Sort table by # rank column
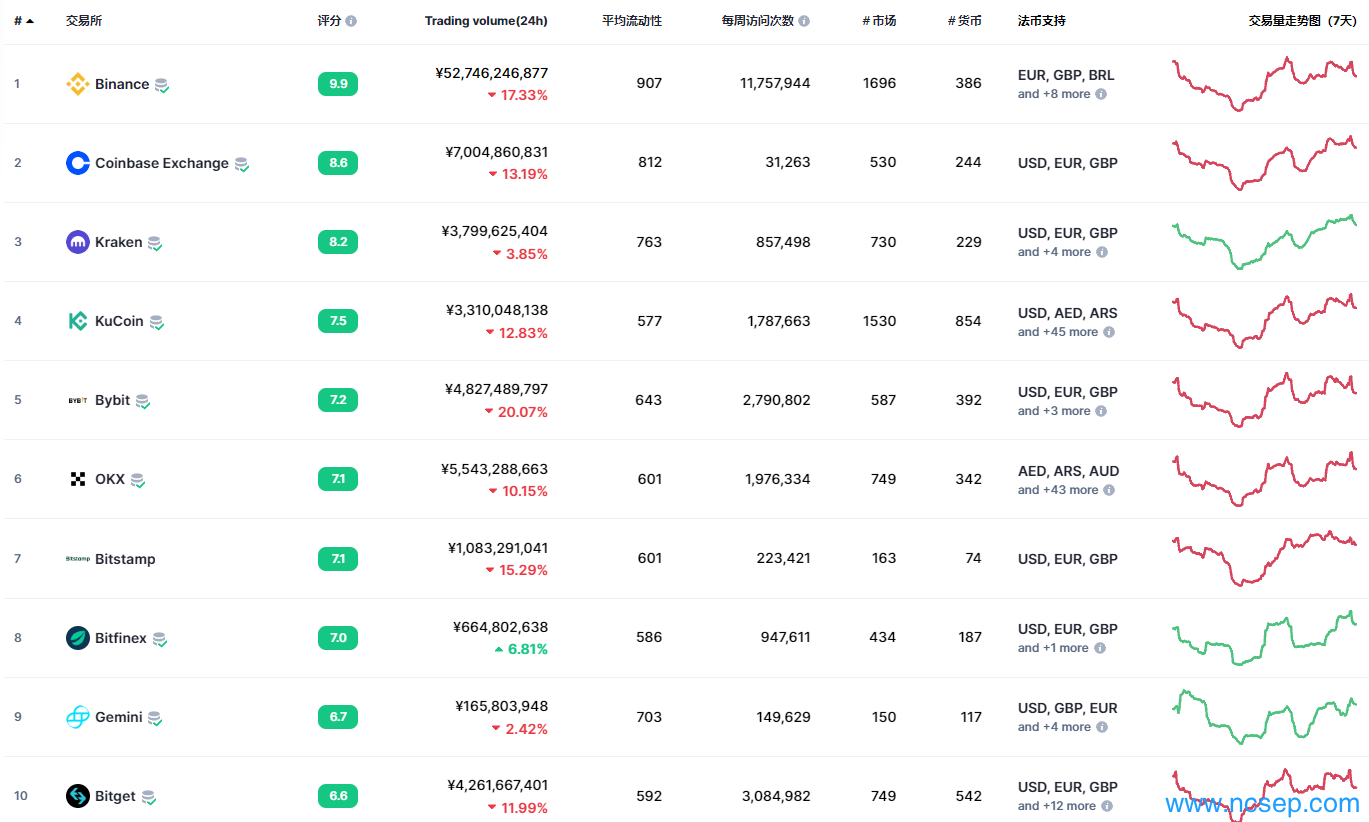The width and height of the screenshot is (1369, 822). [x=24, y=21]
